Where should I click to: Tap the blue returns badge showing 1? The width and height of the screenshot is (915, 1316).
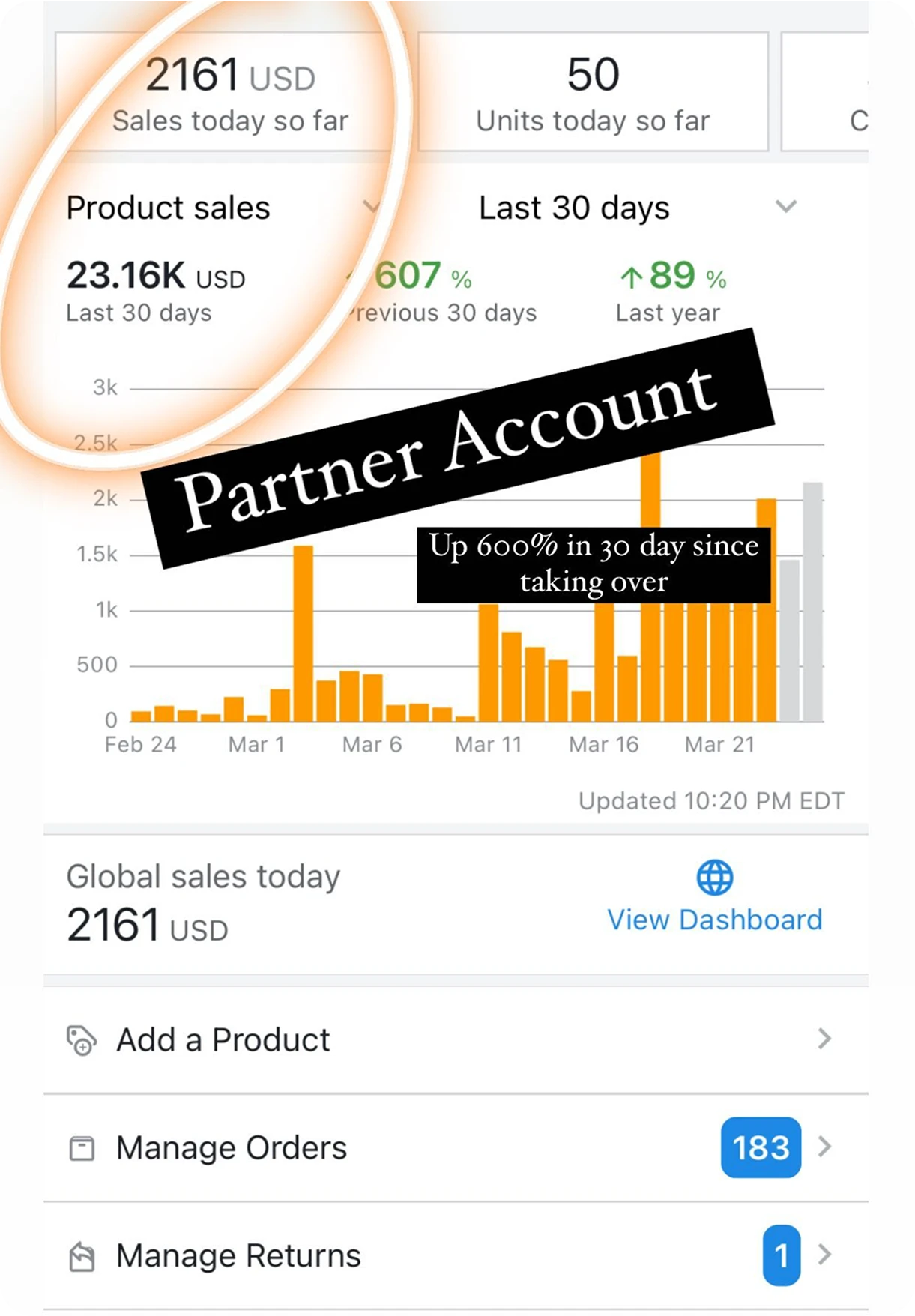pos(781,1255)
